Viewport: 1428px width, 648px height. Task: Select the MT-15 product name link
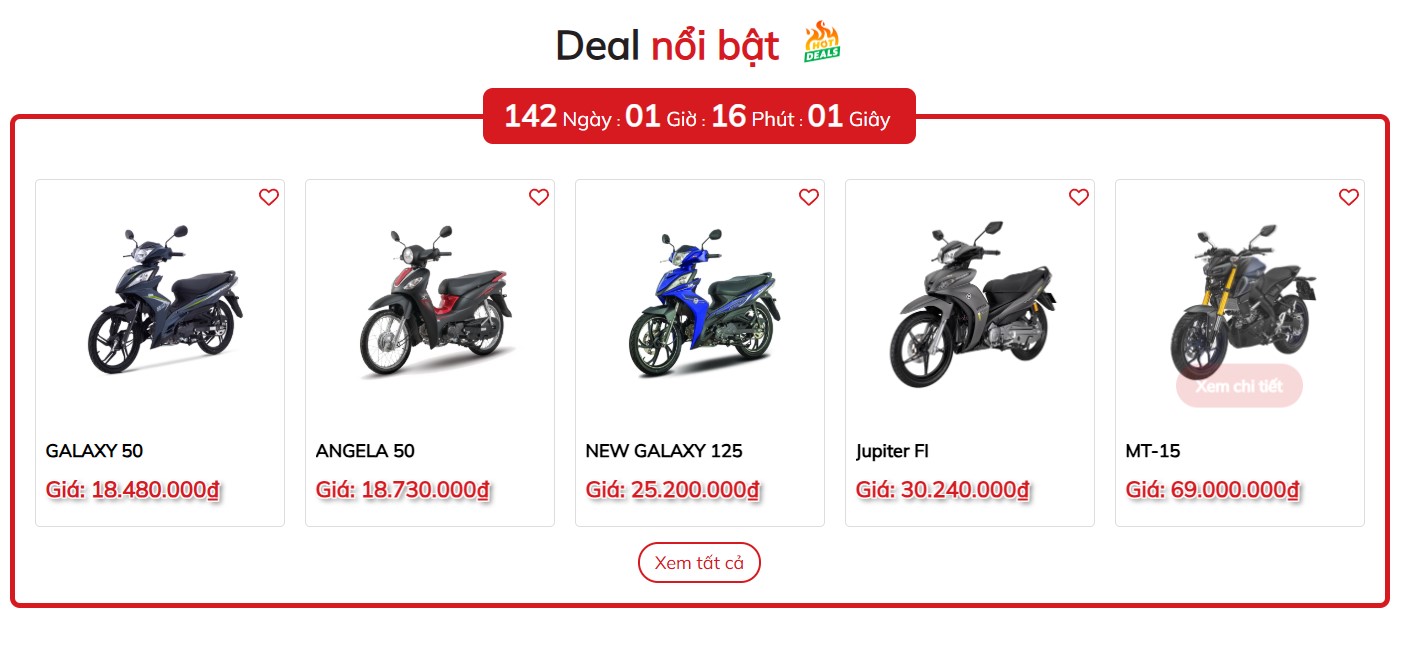(1153, 451)
